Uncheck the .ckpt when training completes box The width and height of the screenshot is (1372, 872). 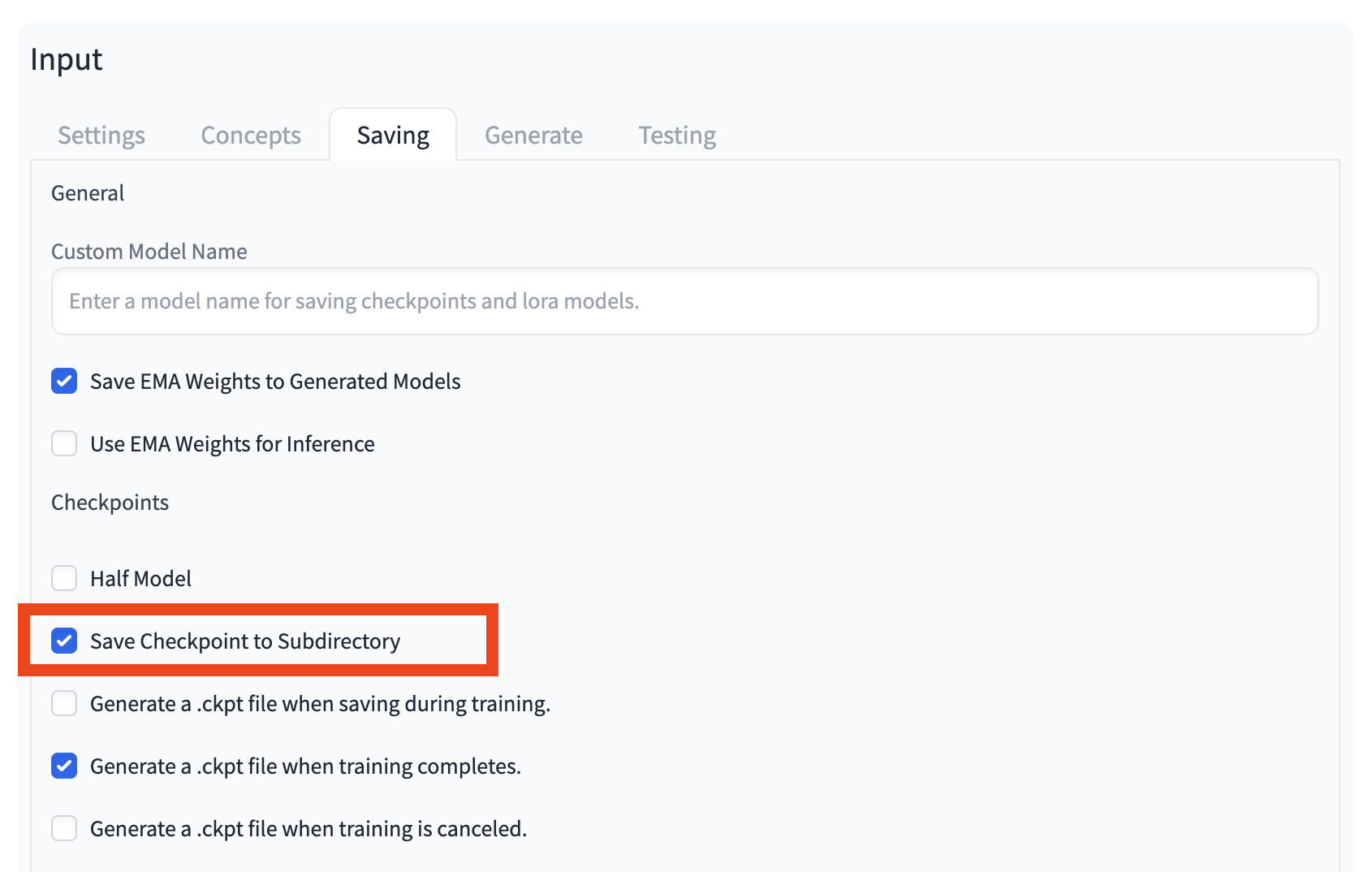click(x=64, y=766)
